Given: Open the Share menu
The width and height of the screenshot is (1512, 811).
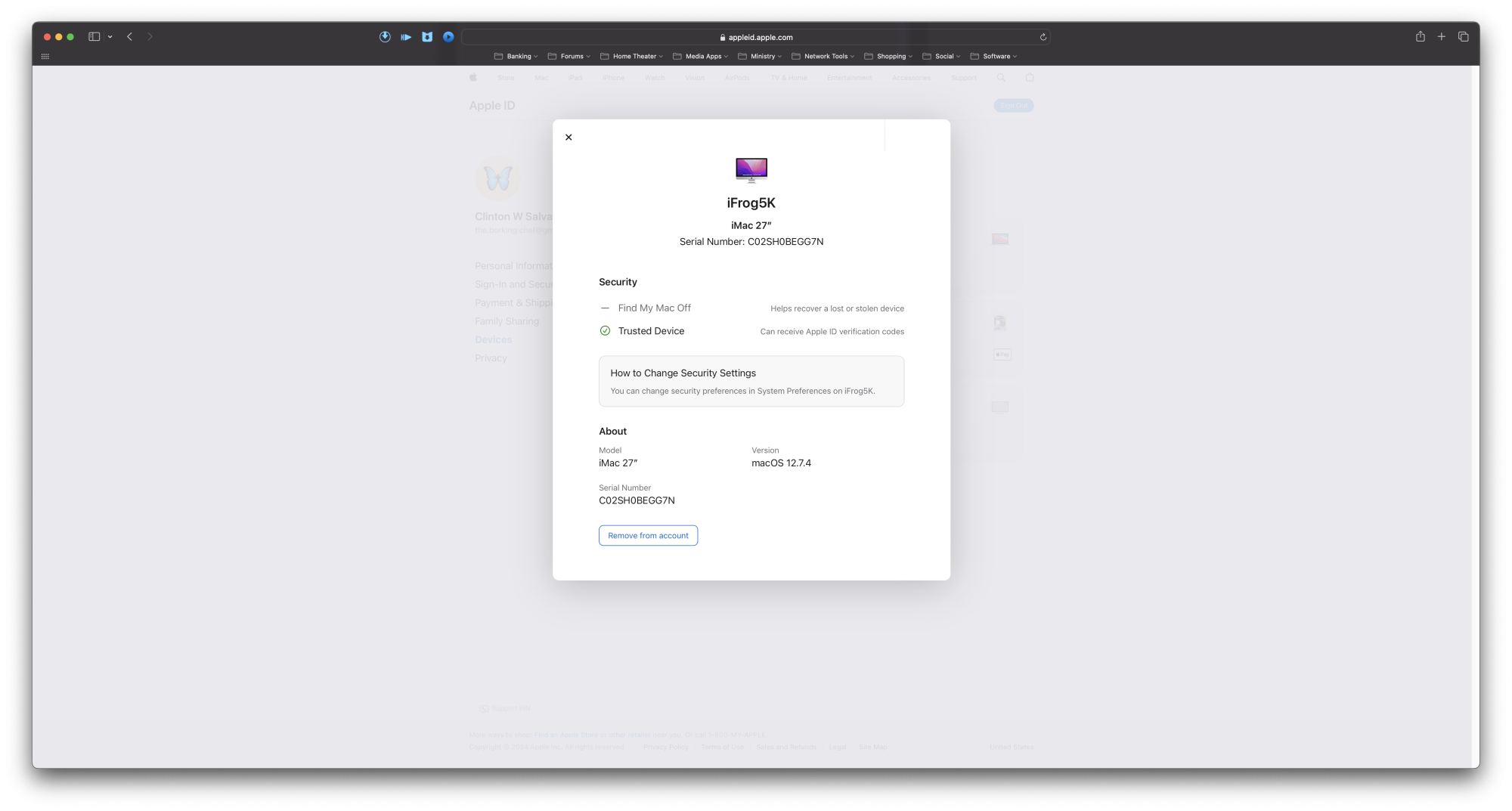Looking at the screenshot, I should click(x=1421, y=36).
